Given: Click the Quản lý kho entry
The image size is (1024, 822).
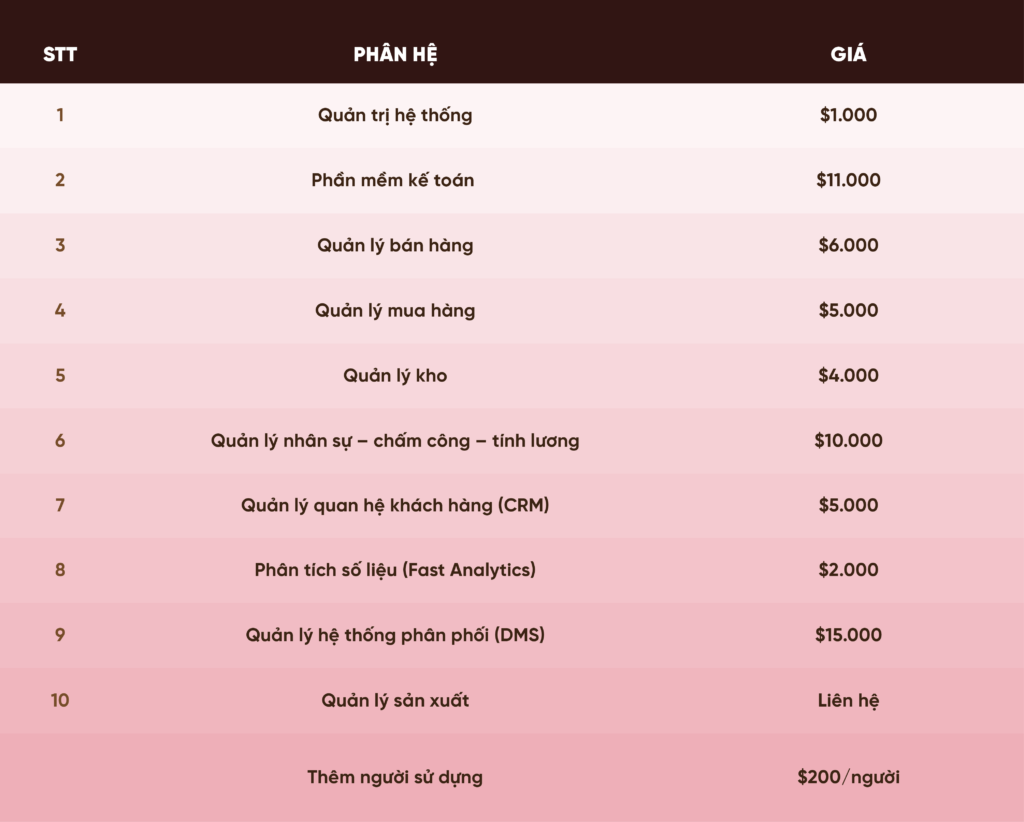Looking at the screenshot, I should 395,375.
